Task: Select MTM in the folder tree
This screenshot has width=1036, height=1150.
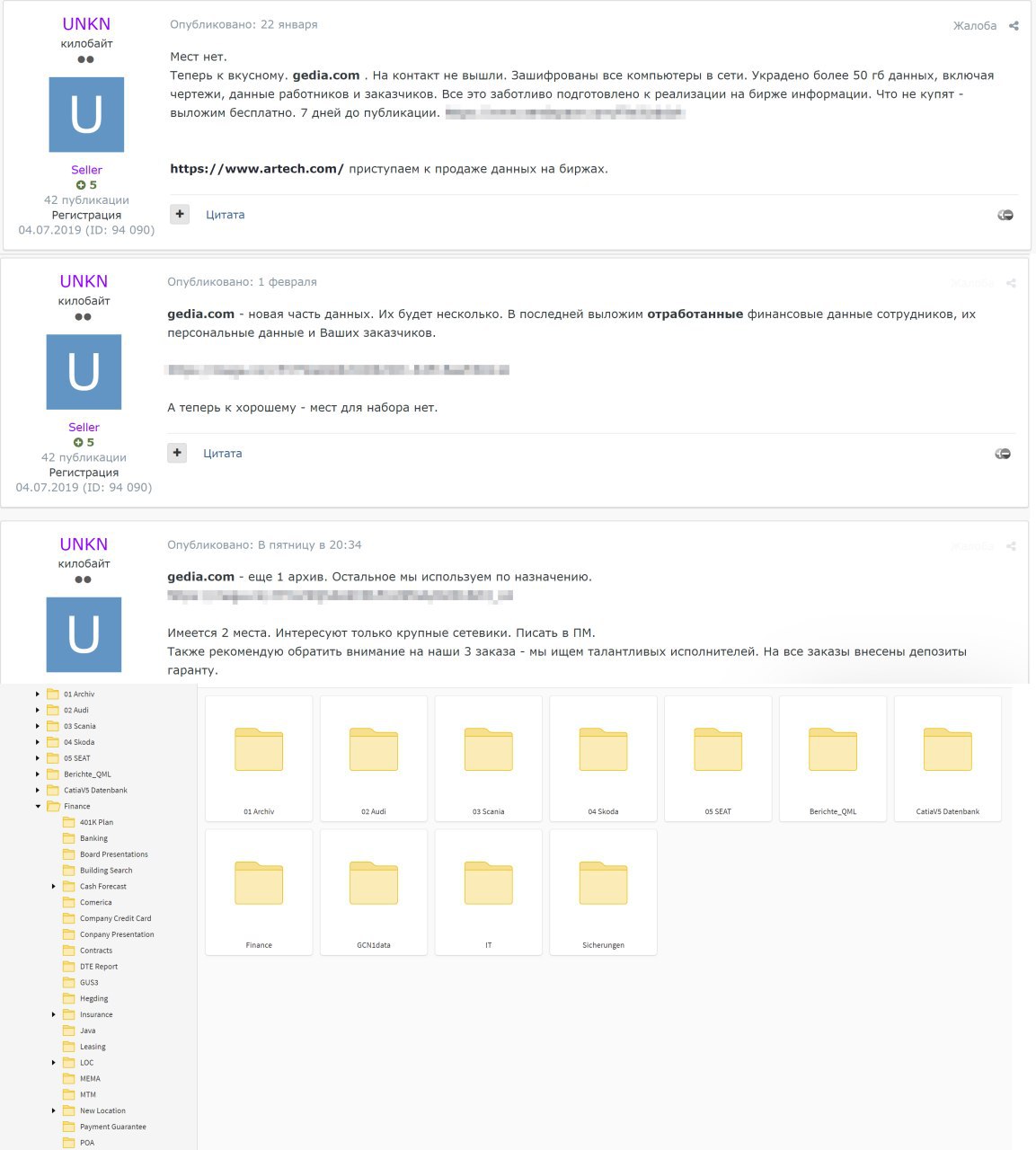Action: click(x=88, y=1094)
